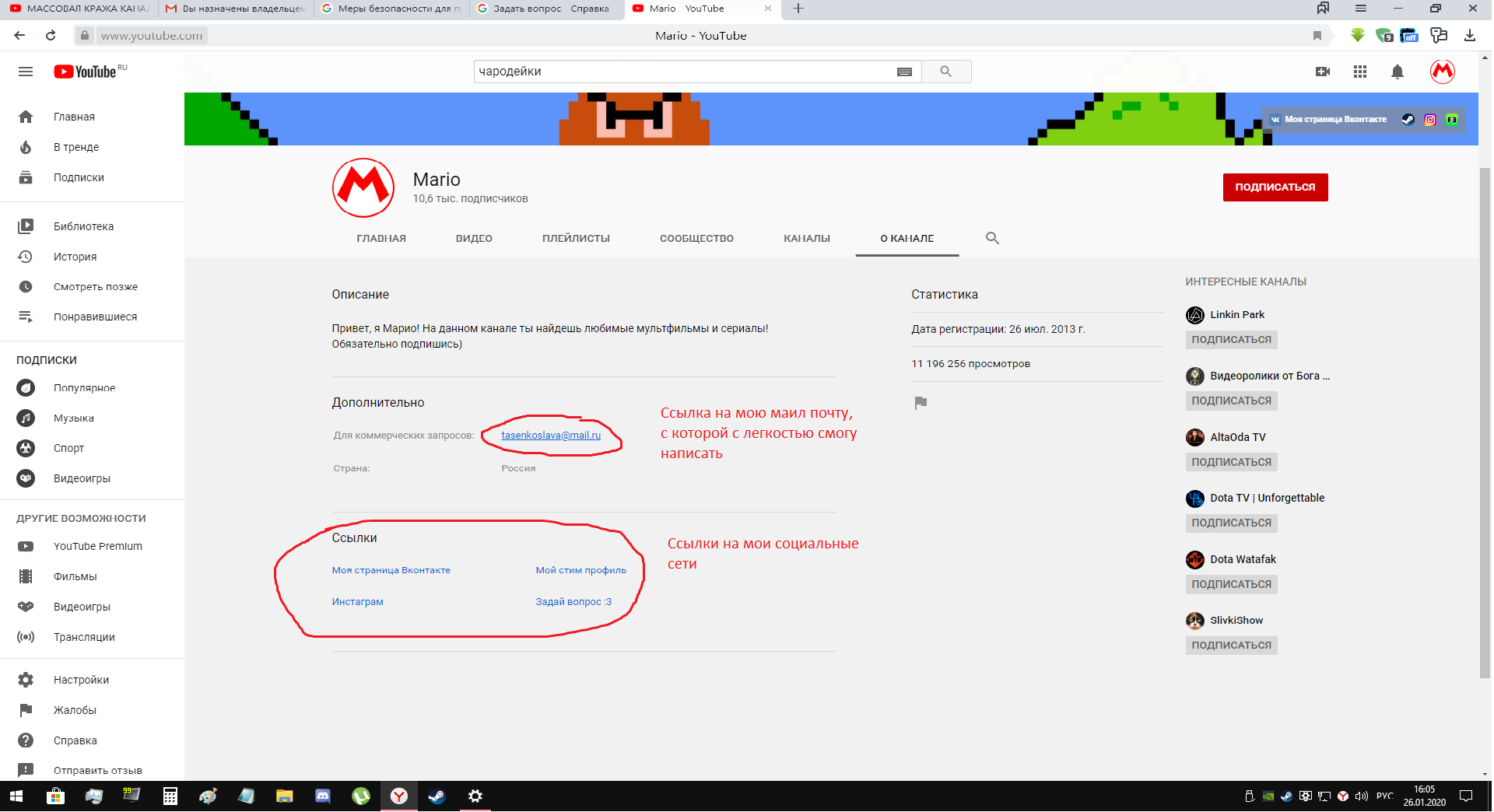Open the on-screen keyboard in search box

[x=904, y=72]
